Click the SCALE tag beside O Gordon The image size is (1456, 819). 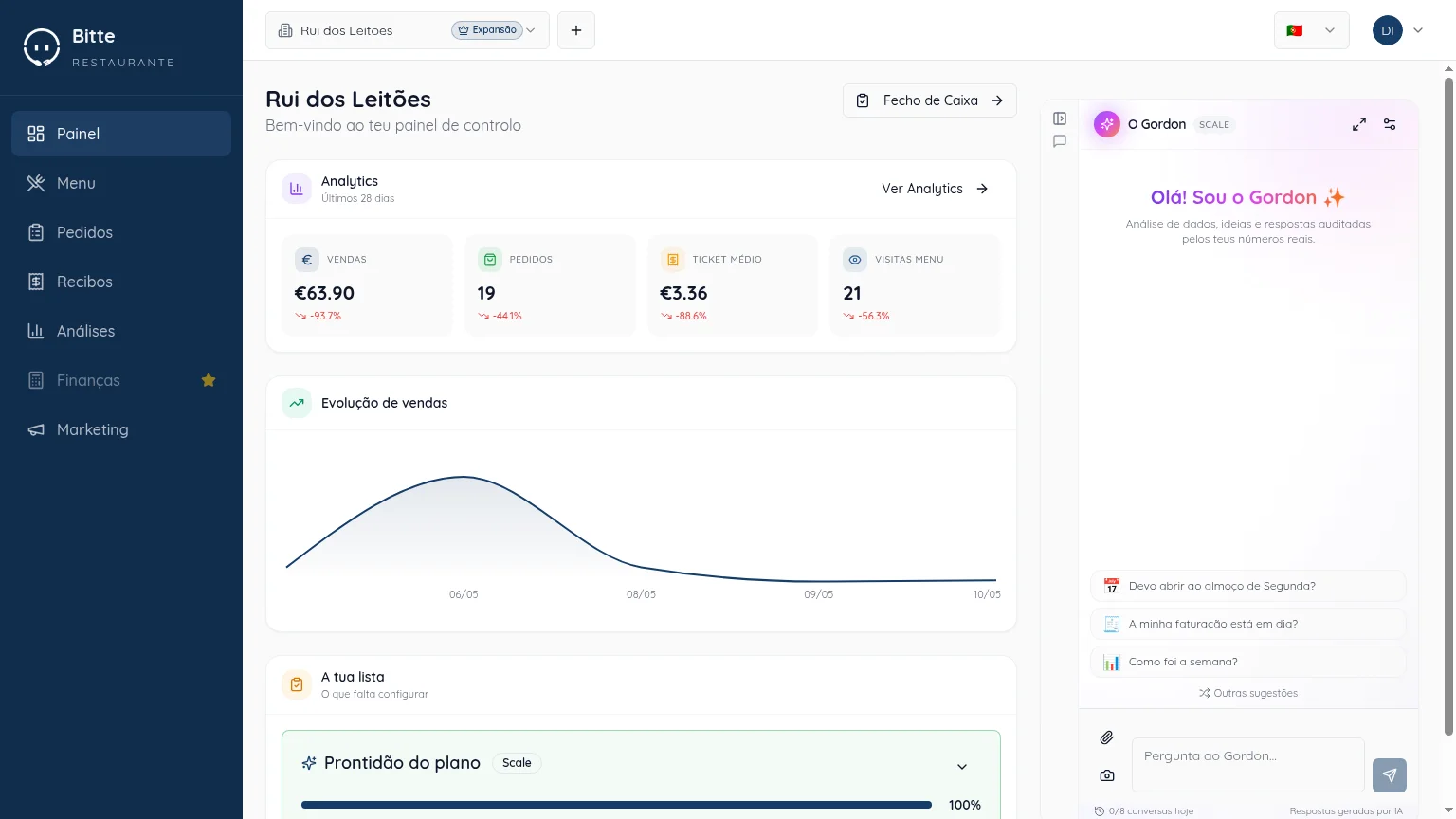(1214, 124)
